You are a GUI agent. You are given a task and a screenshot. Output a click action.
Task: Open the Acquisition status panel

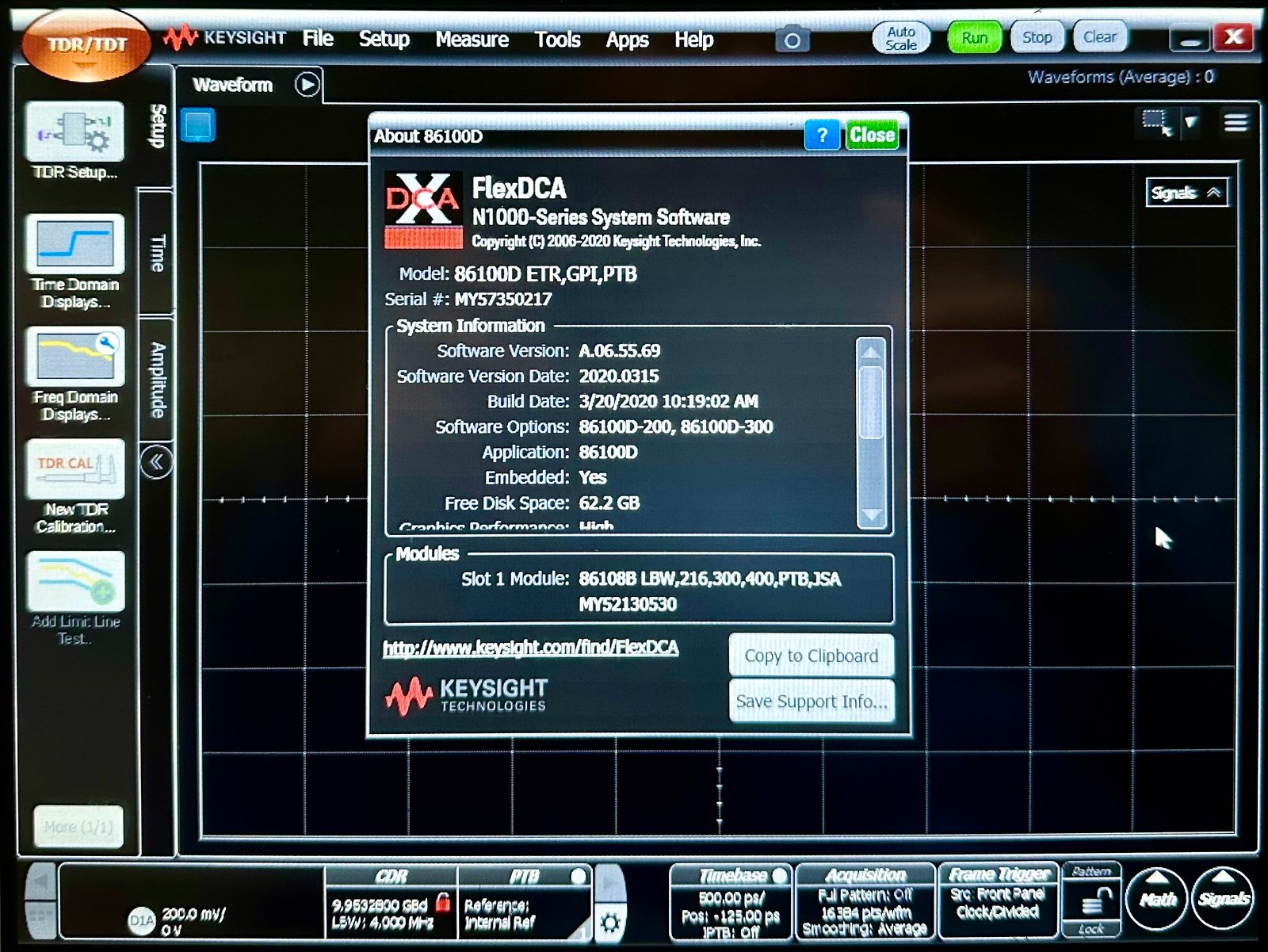click(x=865, y=901)
